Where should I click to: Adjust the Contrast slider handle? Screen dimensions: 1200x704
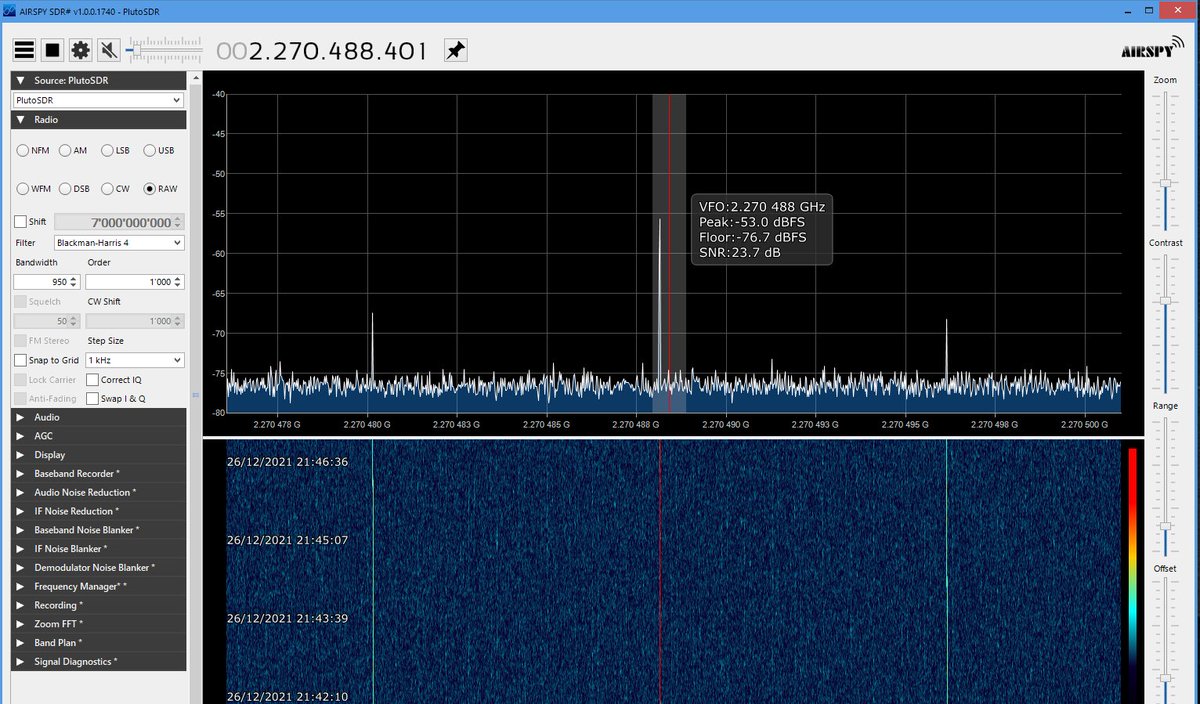(x=1165, y=300)
